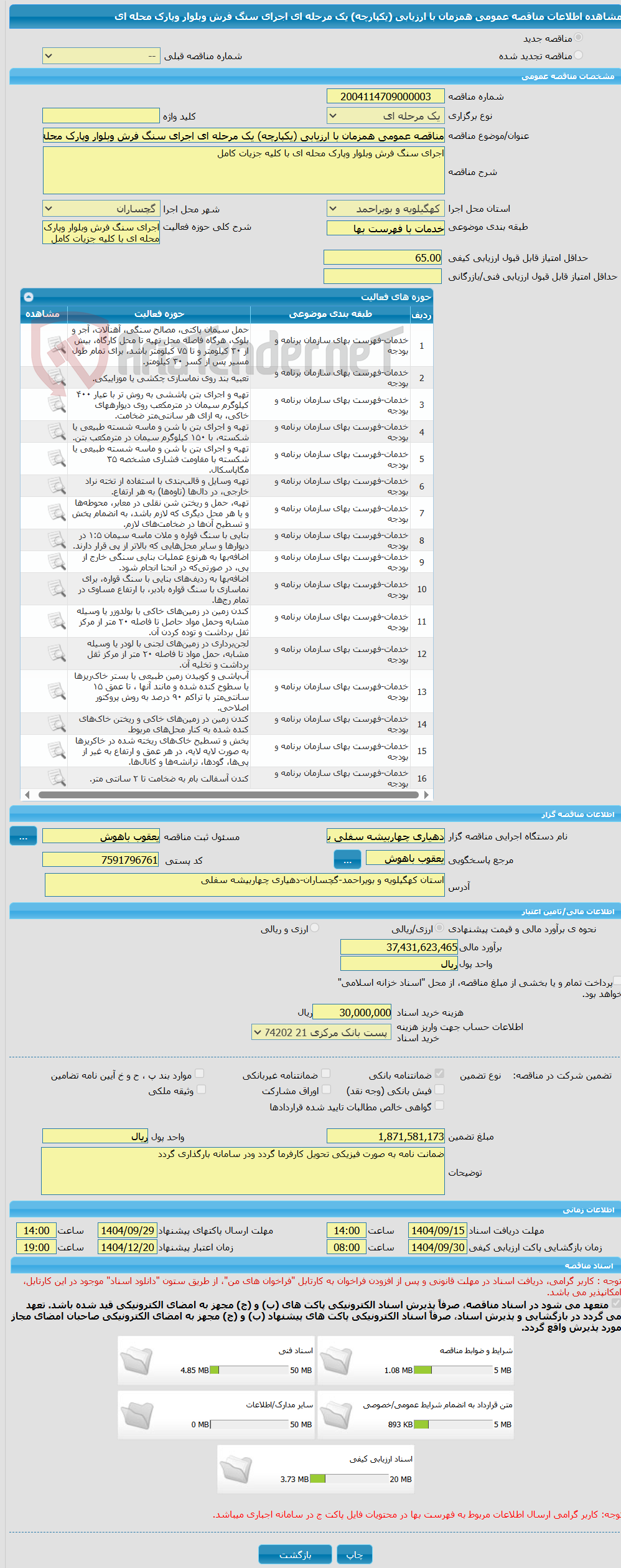The image size is (621, 1568).
Task: Select مناقصه جدید radio button
Action: [579, 38]
